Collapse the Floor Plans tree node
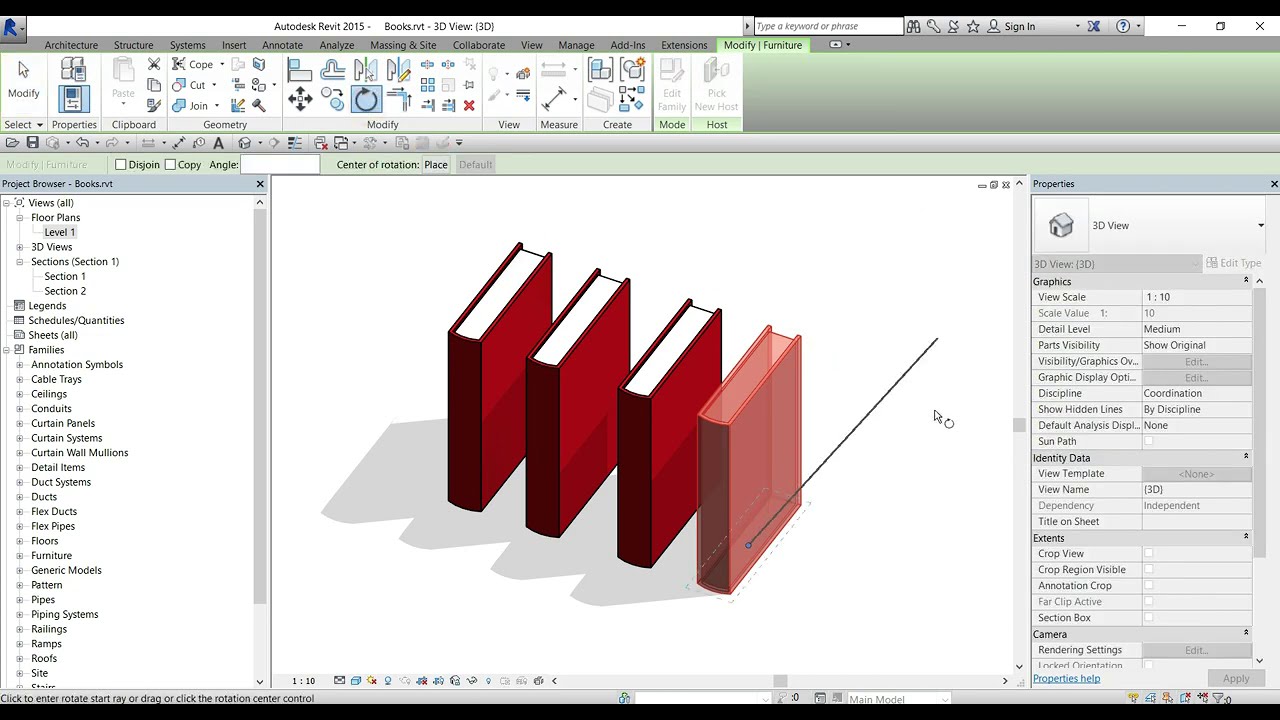 pyautogui.click(x=20, y=217)
